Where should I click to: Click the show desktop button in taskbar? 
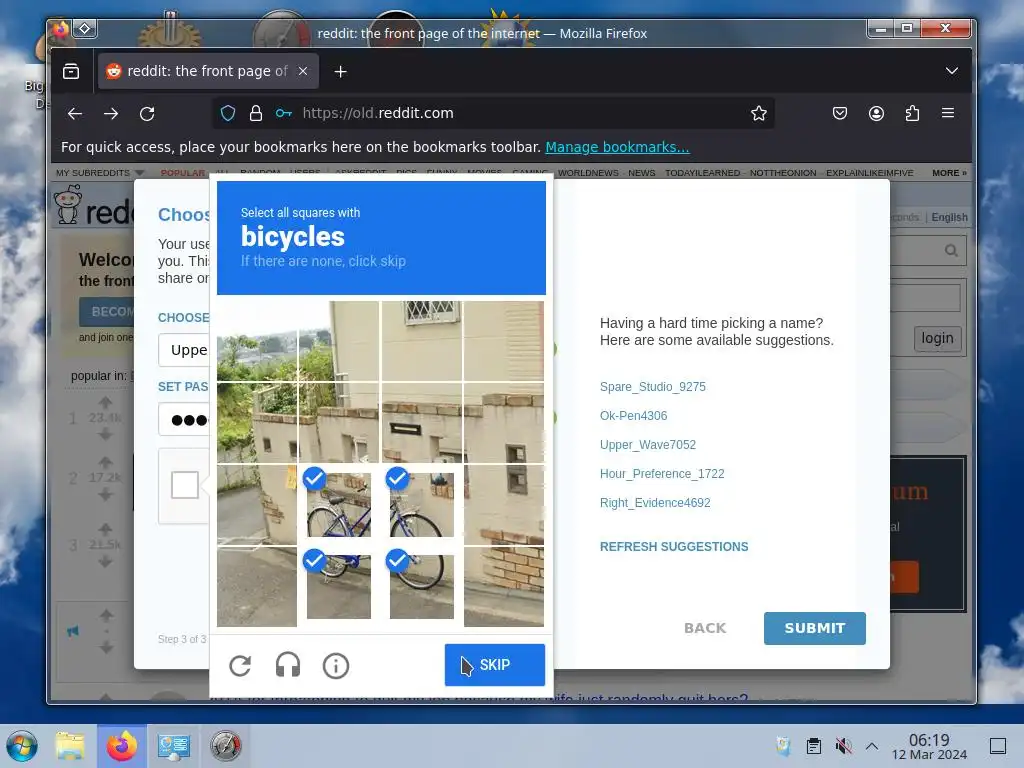[998, 745]
